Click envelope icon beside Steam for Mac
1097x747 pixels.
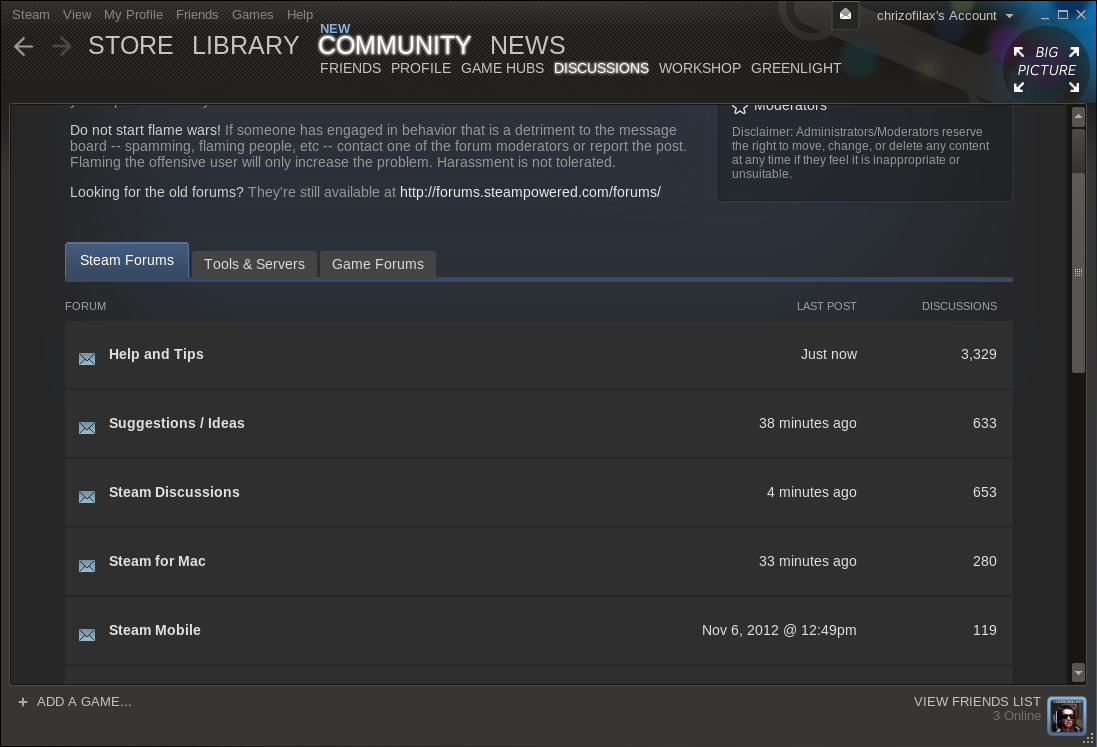coord(87,566)
